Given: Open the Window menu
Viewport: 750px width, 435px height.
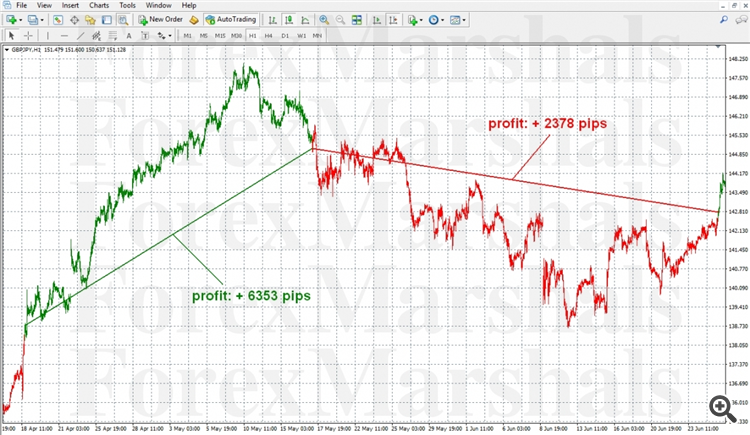Looking at the screenshot, I should [x=158, y=5].
